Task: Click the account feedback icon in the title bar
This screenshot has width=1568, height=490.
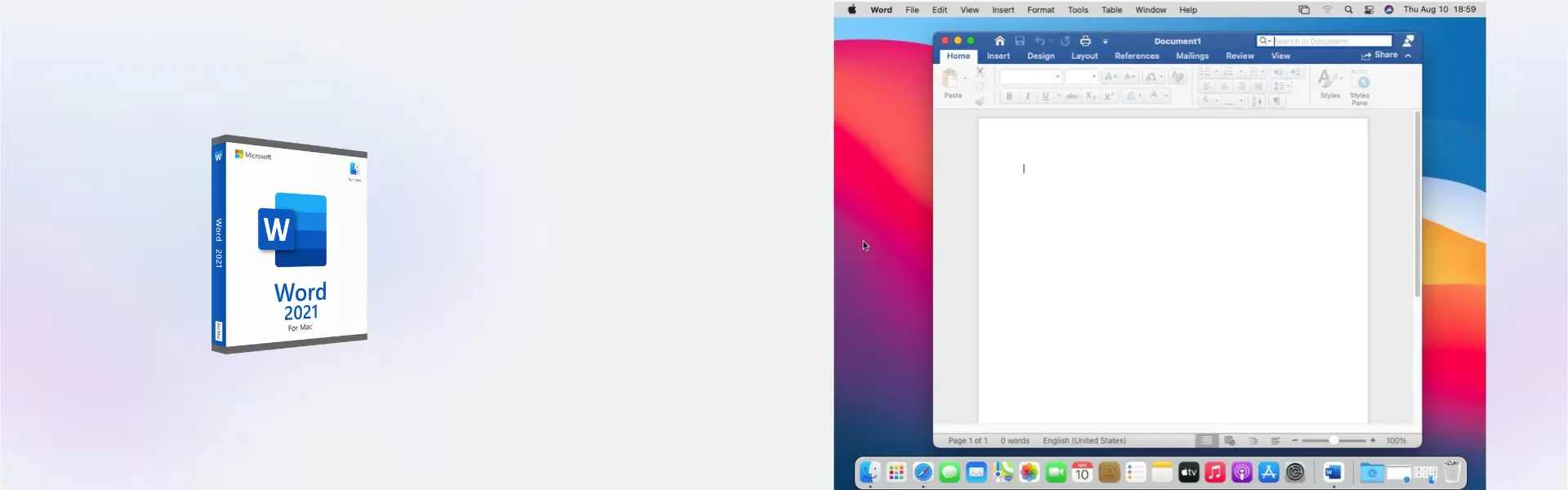Action: point(1408,41)
